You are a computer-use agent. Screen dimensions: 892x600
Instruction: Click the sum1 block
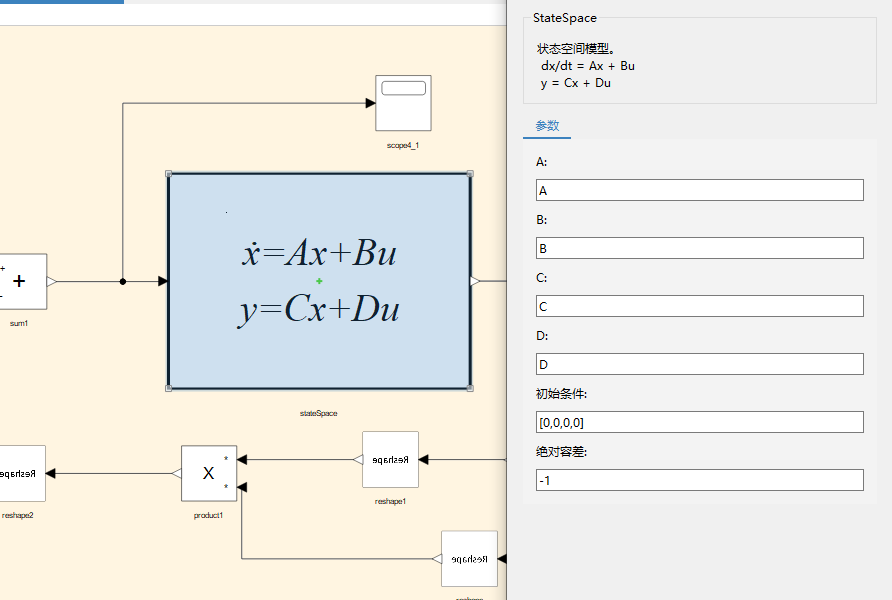point(23,282)
